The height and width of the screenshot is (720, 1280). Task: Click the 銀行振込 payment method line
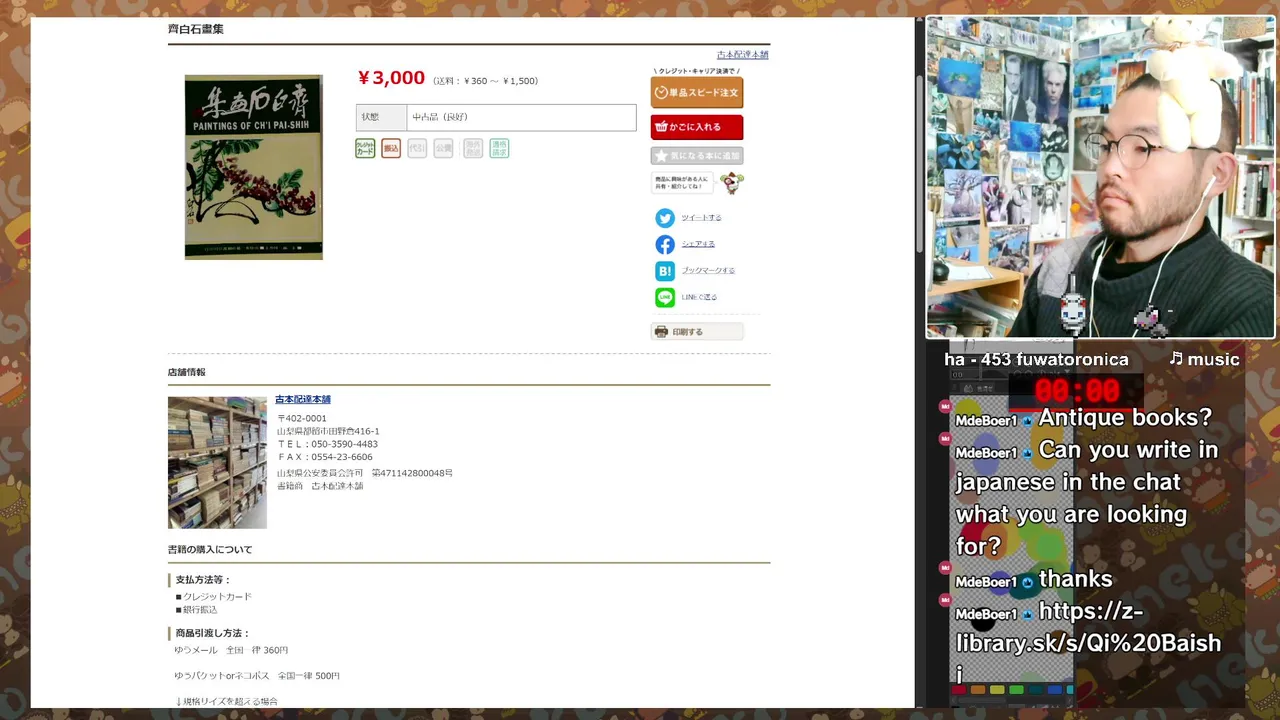pyautogui.click(x=196, y=610)
